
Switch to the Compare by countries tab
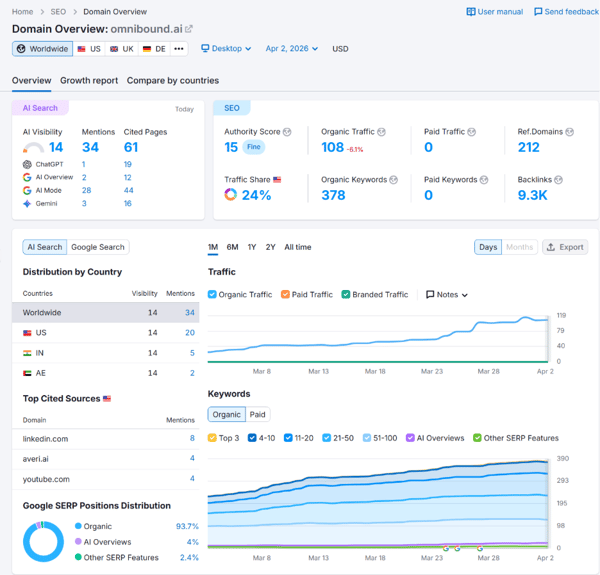pyautogui.click(x=173, y=80)
